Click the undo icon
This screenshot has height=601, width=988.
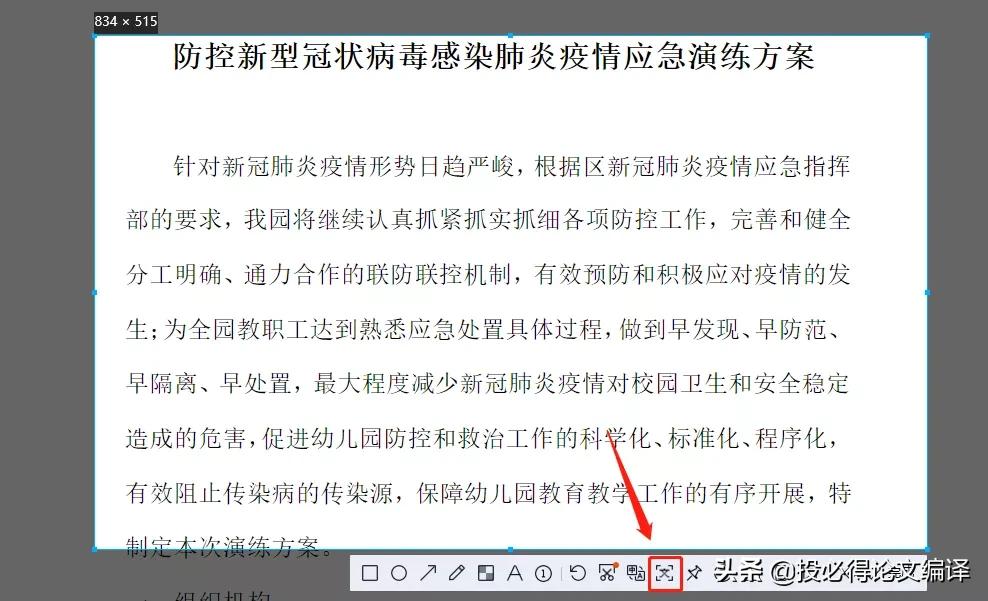[578, 575]
